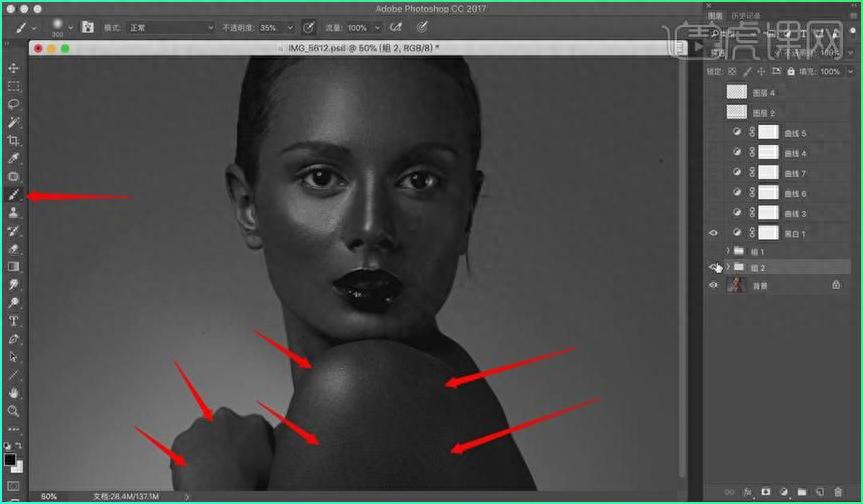
Task: Toggle visibility of 黑白 1 layer
Action: coord(713,232)
